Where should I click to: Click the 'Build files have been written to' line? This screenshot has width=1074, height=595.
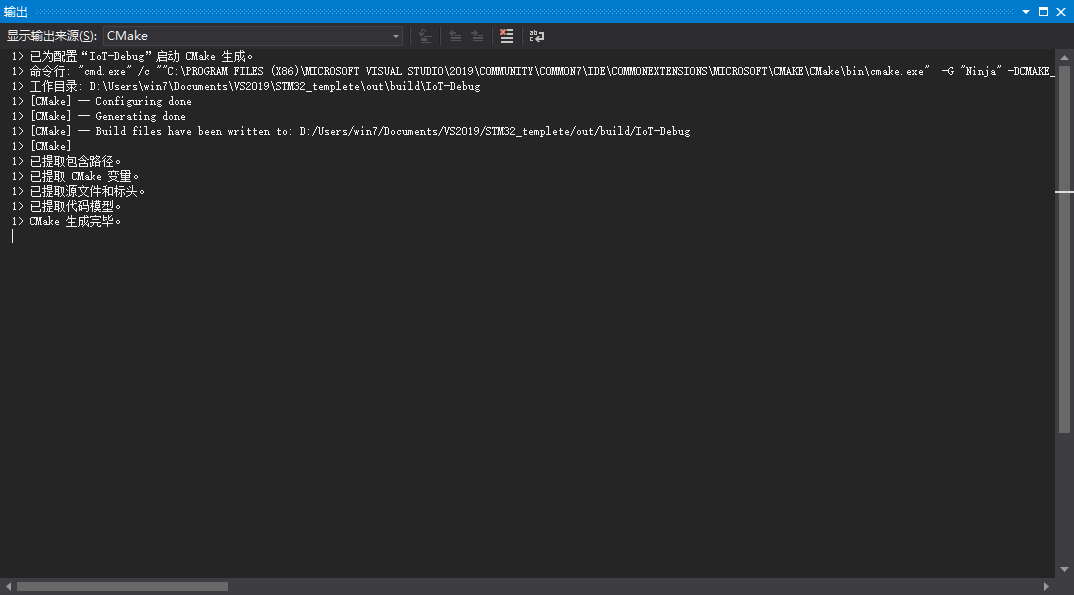[351, 131]
